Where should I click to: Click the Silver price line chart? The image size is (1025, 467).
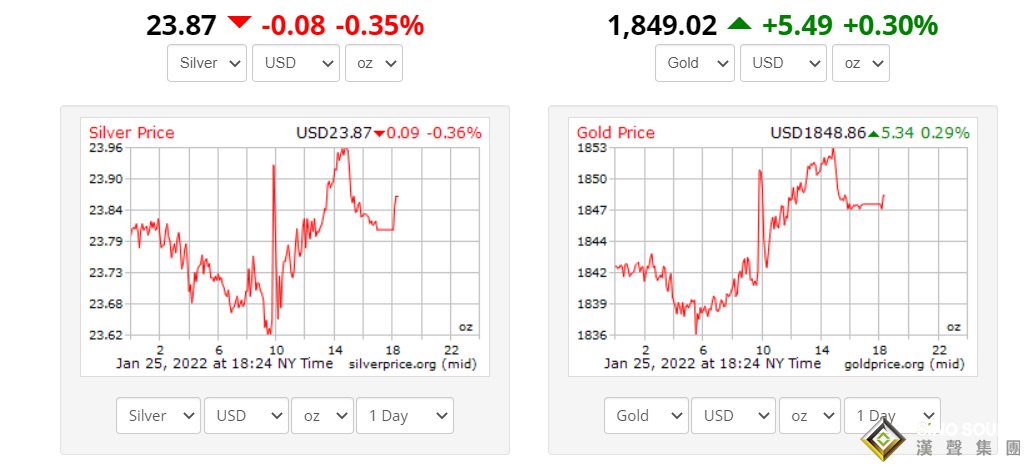290,240
